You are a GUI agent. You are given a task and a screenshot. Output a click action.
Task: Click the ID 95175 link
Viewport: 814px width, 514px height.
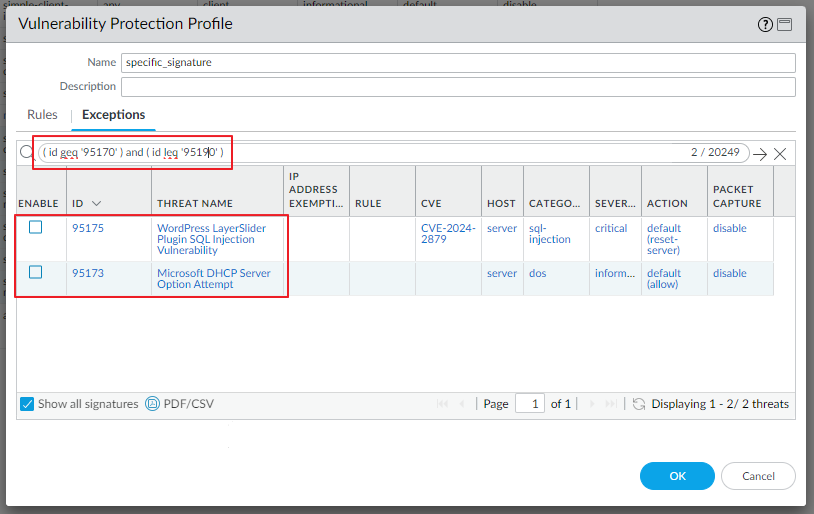[88, 228]
